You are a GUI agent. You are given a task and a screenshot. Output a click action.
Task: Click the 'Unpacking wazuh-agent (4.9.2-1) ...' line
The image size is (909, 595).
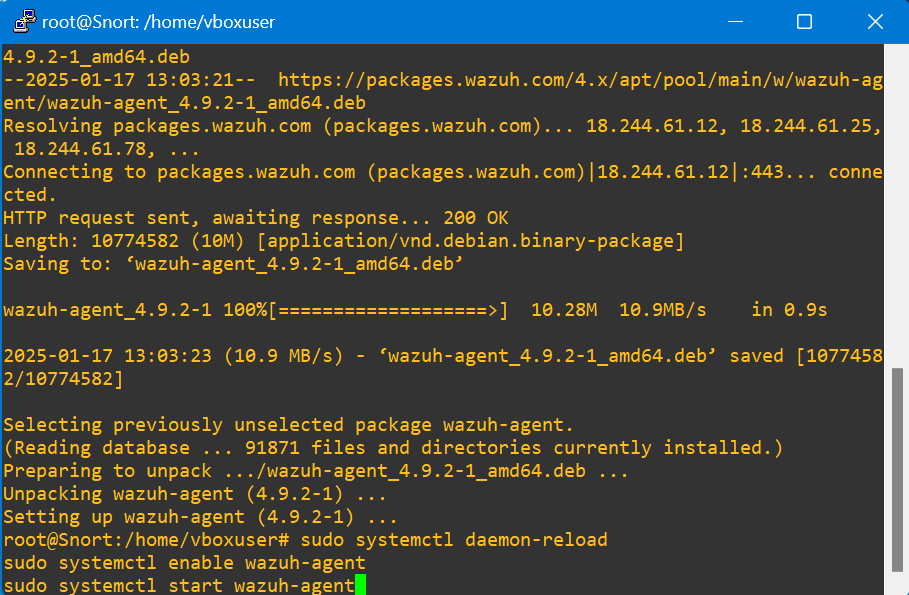click(195, 494)
